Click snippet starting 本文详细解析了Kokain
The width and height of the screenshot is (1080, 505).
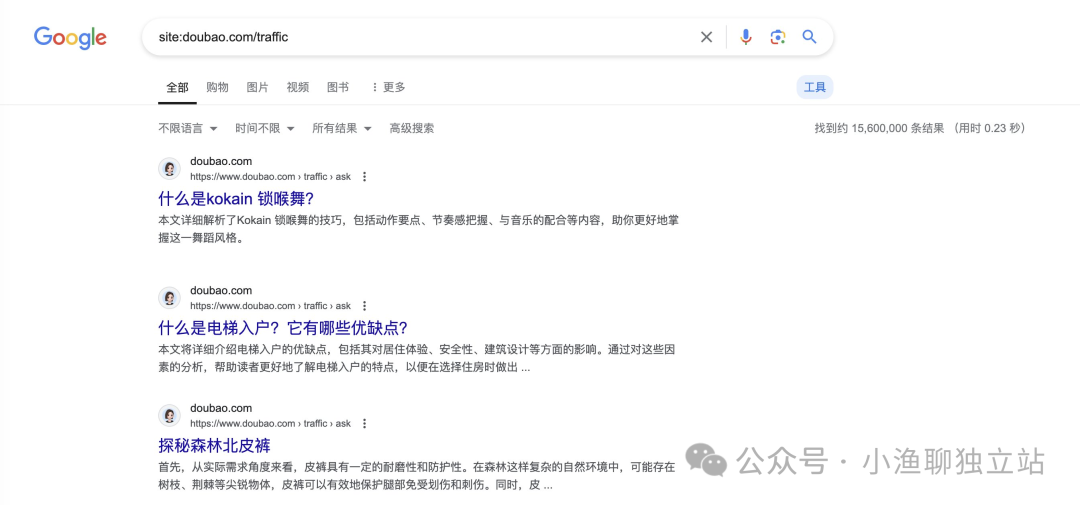tap(419, 229)
